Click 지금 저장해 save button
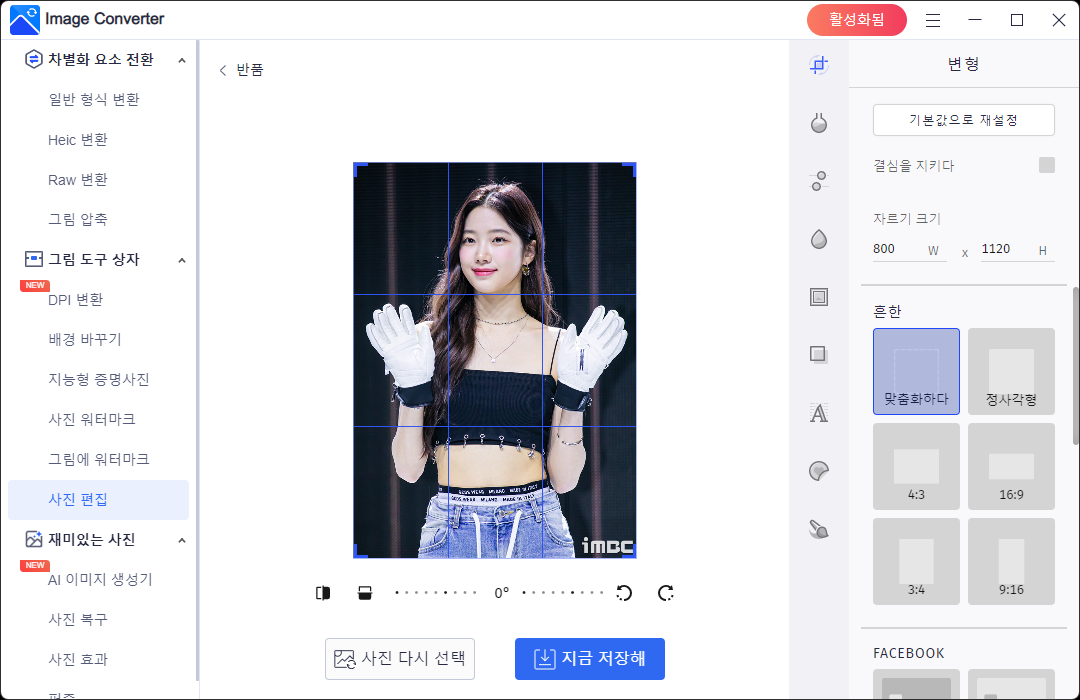 click(x=590, y=659)
